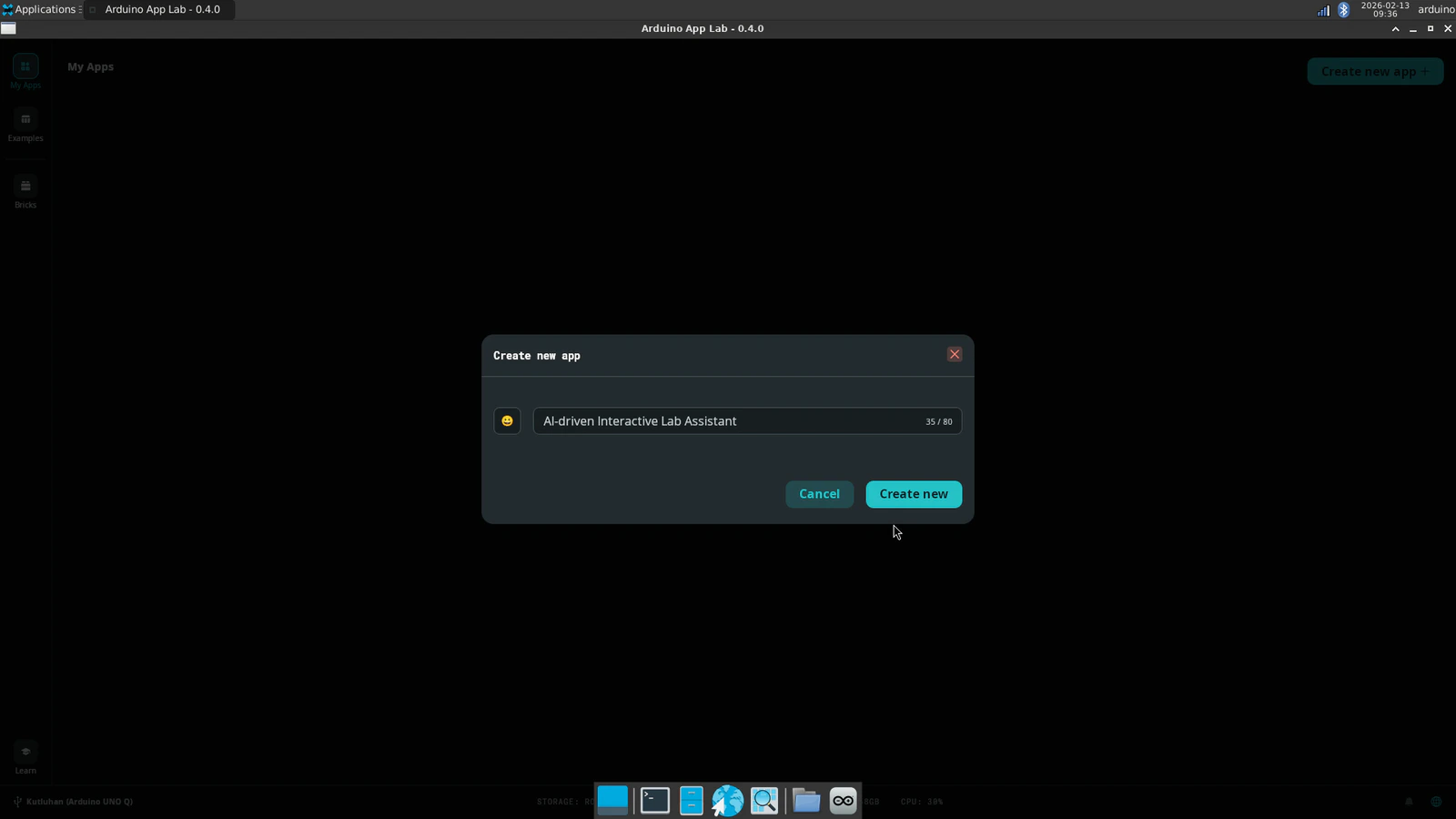This screenshot has width=1456, height=819.
Task: Click the dimmed Create new app + button
Action: click(1375, 71)
